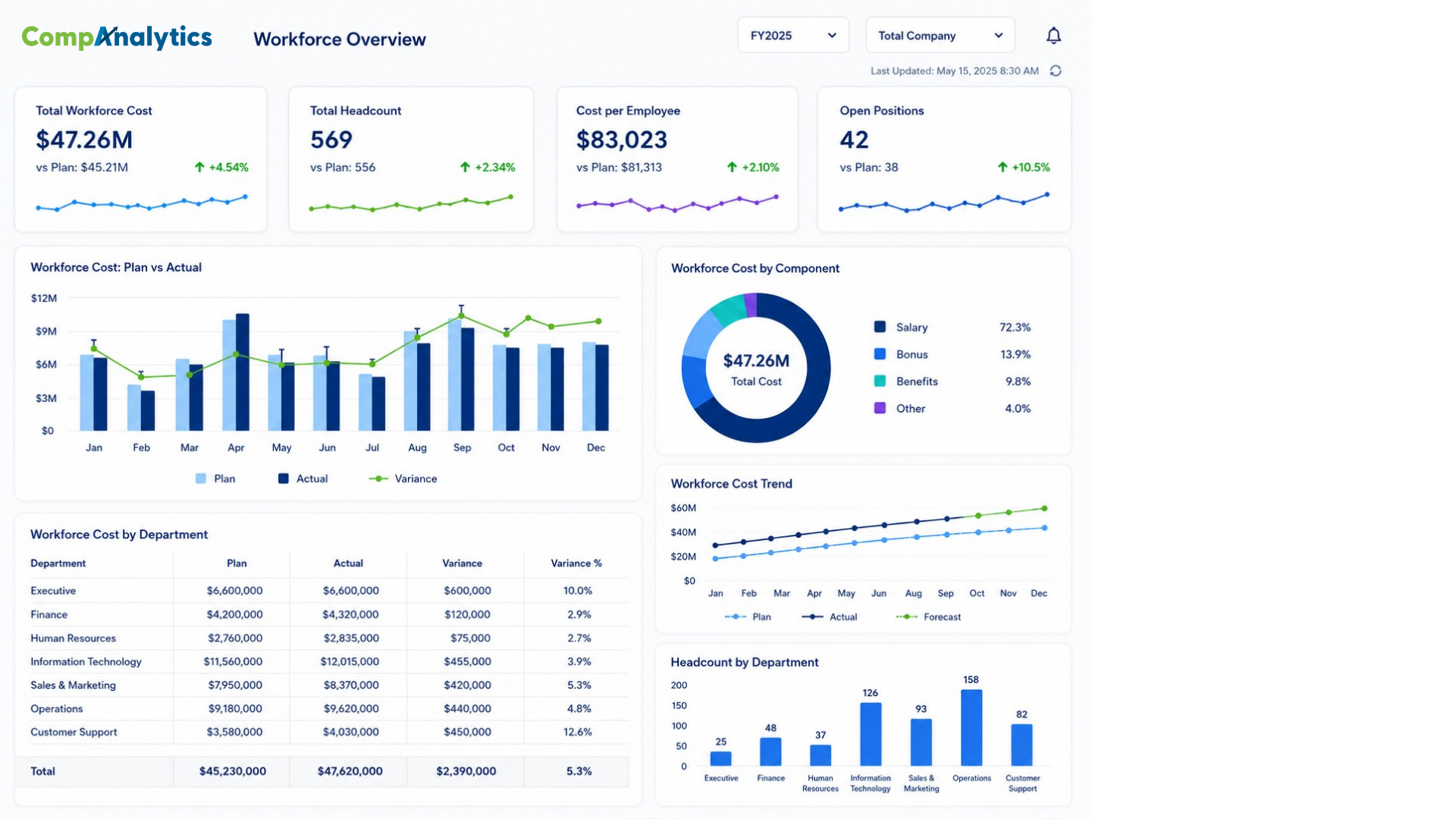Click the Other legend color swatch
The image size is (1456, 819).
[880, 408]
